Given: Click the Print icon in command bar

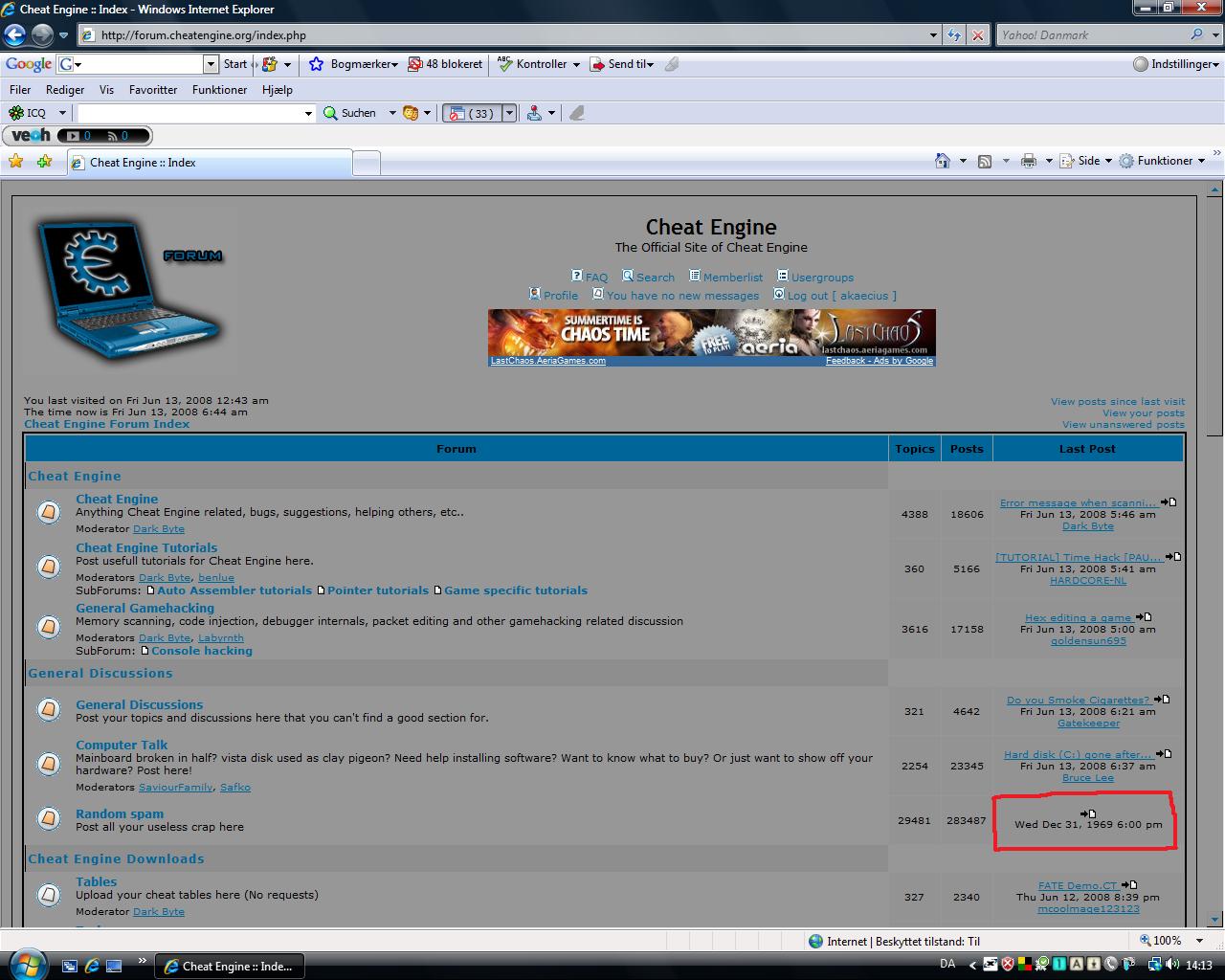Looking at the screenshot, I should pyautogui.click(x=1029, y=161).
